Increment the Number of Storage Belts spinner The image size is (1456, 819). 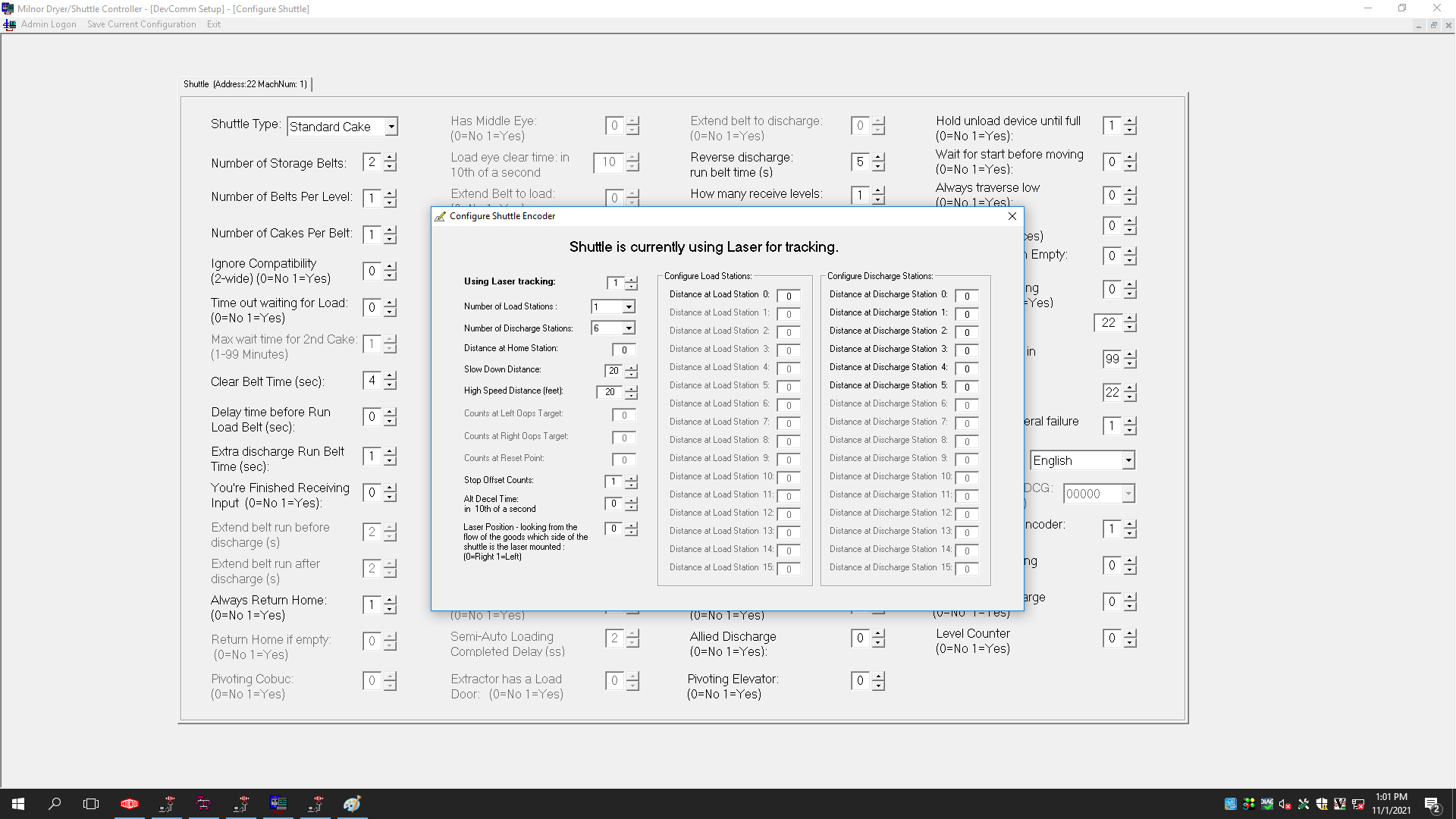tap(390, 158)
